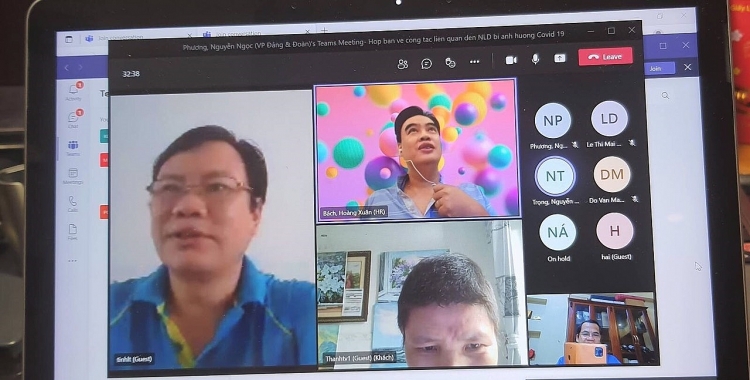Open Activity in Teams sidebar
This screenshot has height=380, width=750.
click(x=73, y=92)
